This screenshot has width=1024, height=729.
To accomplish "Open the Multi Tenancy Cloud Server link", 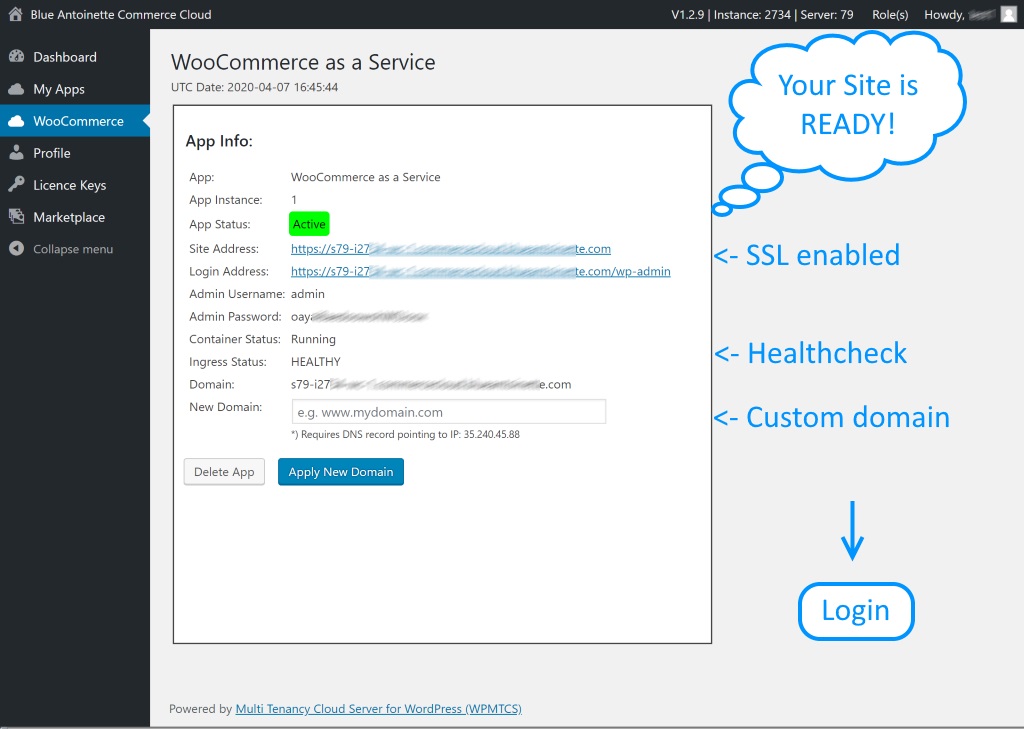I will pyautogui.click(x=379, y=709).
